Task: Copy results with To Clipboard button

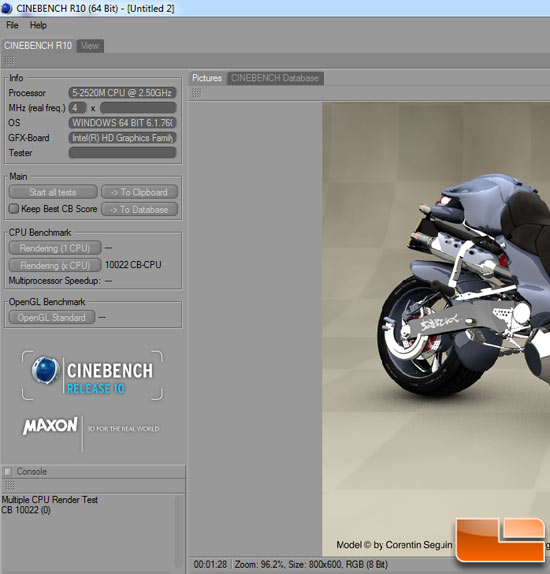Action: [x=139, y=192]
